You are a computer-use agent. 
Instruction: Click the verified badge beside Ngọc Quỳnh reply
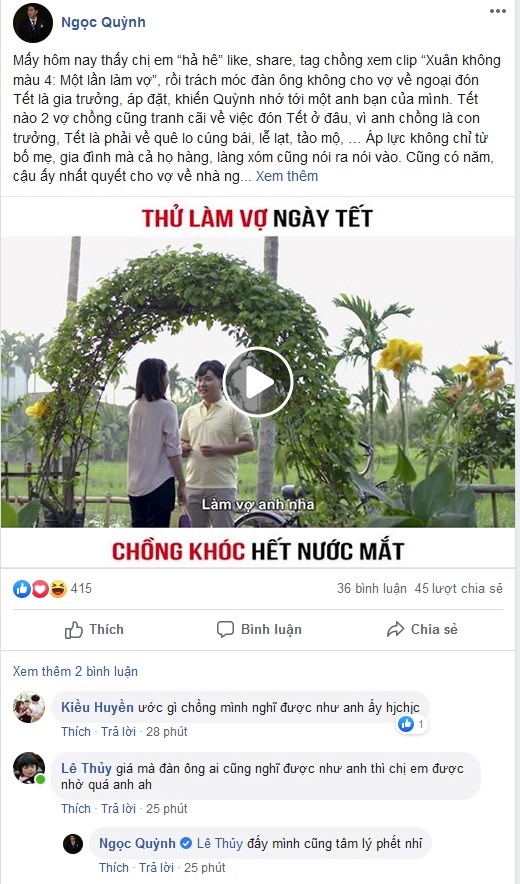click(186, 843)
